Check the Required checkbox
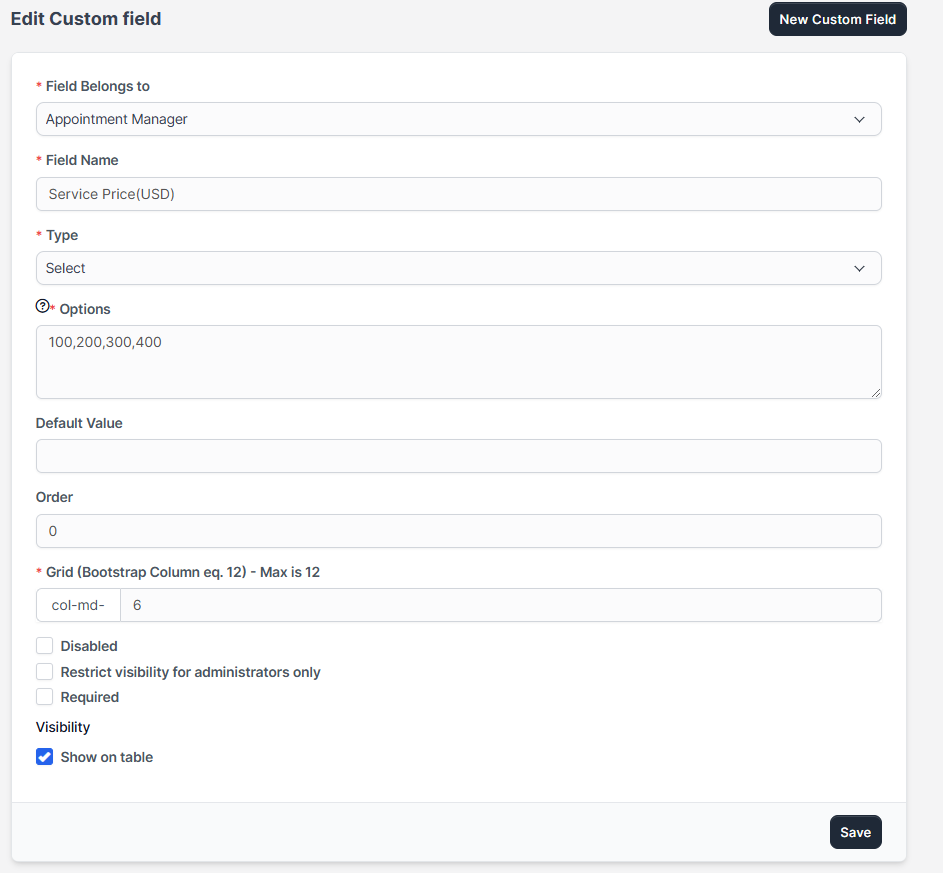Image resolution: width=943 pixels, height=873 pixels. click(44, 697)
